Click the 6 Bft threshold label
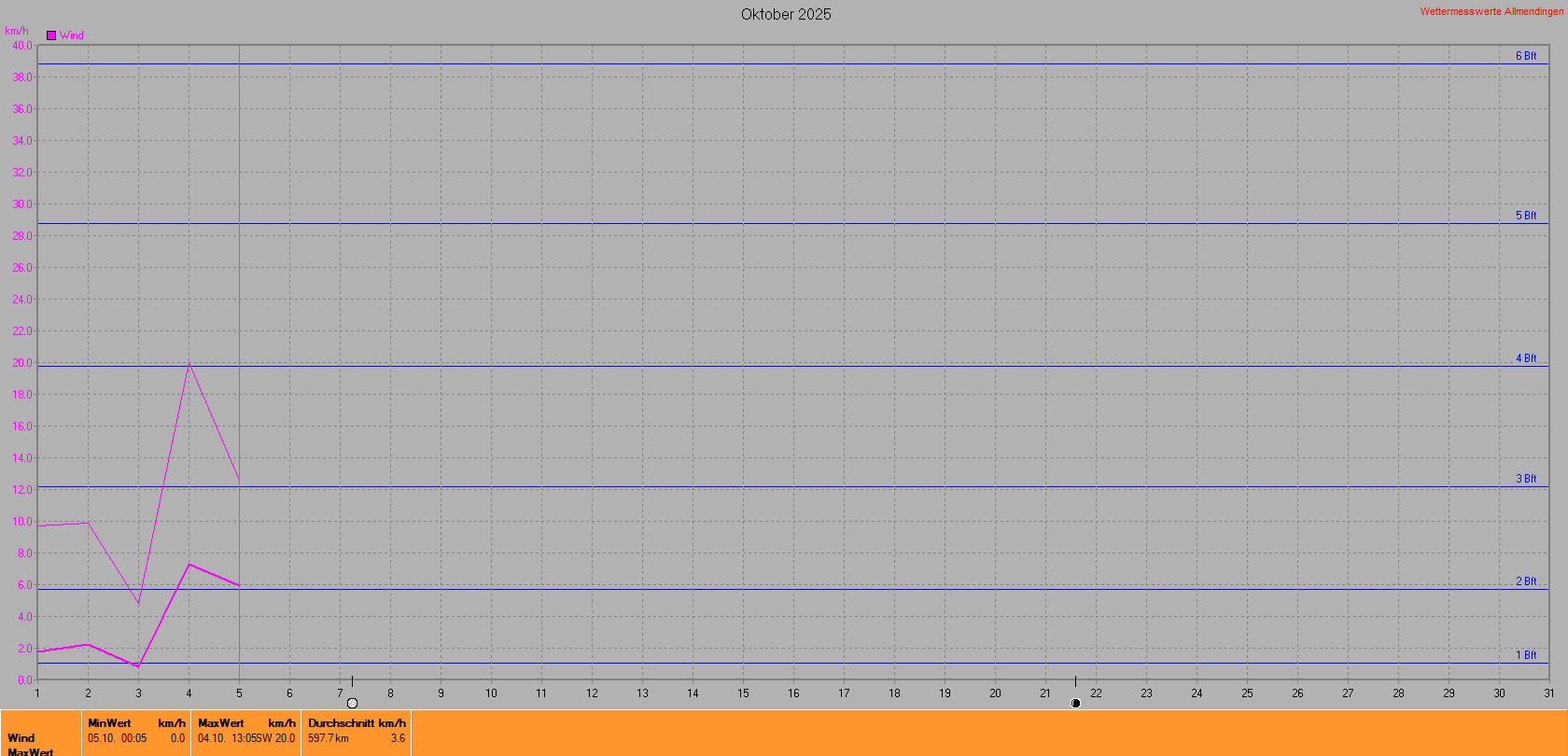This screenshot has height=756, width=1568. [1525, 56]
